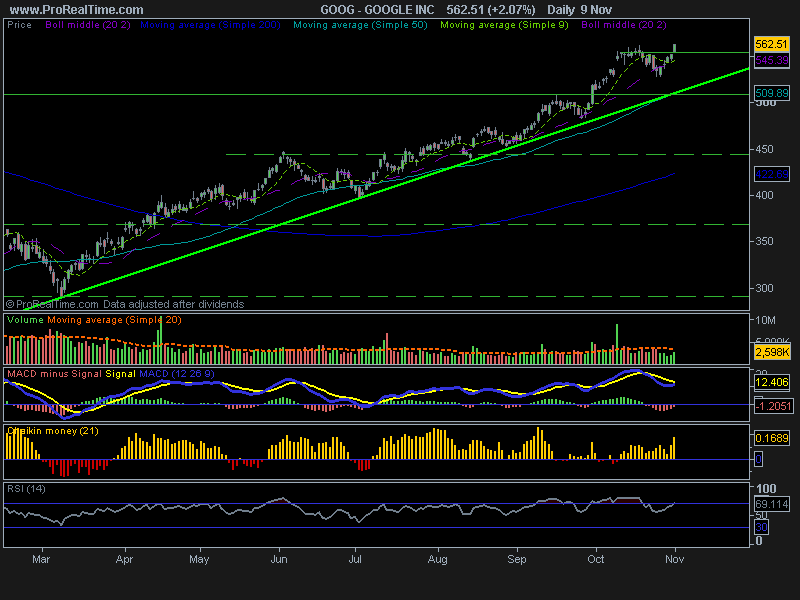
Task: Click the Chaikin money (21) label
Action: 53,431
